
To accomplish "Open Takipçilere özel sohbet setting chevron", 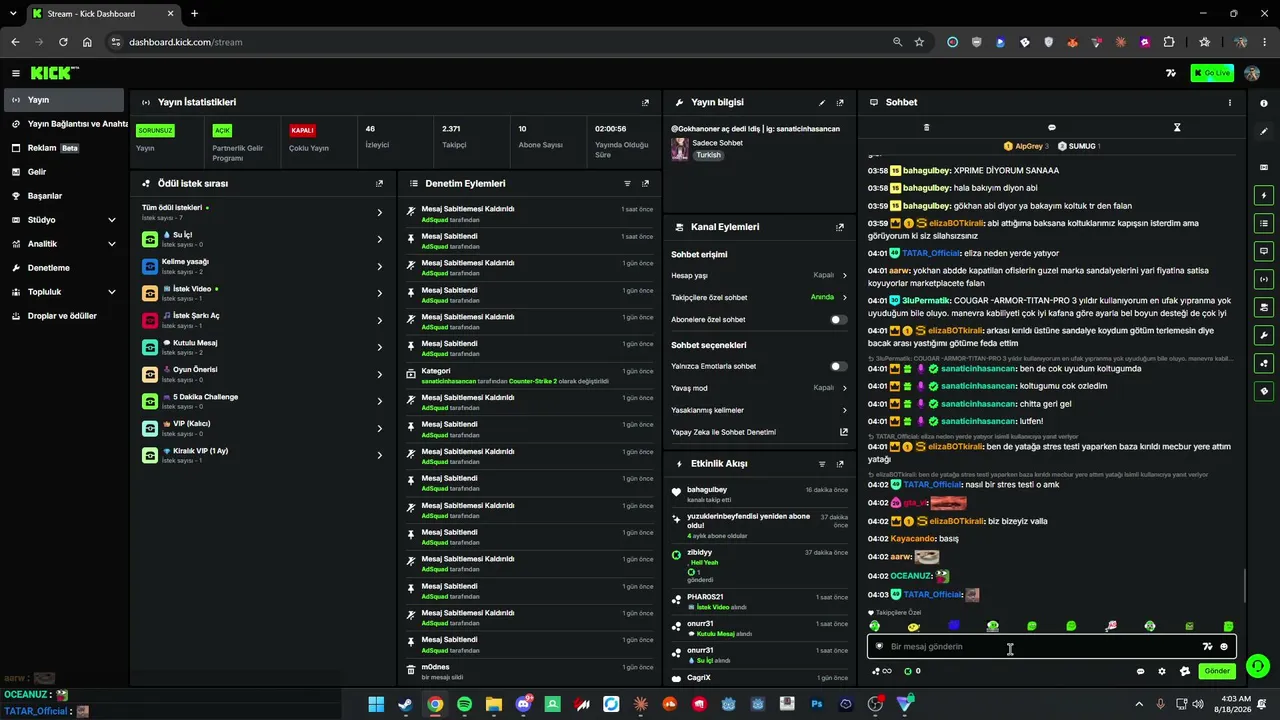I will (845, 297).
